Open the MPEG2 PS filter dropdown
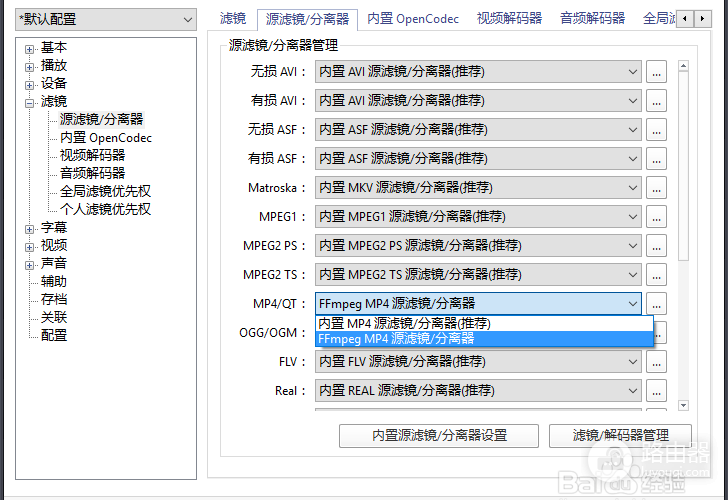The height and width of the screenshot is (500, 728). (478, 246)
